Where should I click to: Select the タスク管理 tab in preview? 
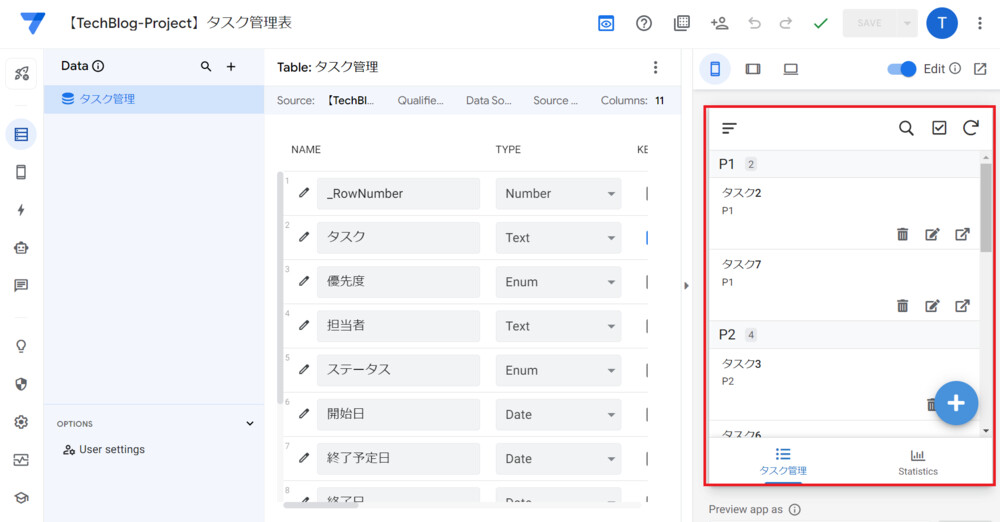pyautogui.click(x=783, y=462)
